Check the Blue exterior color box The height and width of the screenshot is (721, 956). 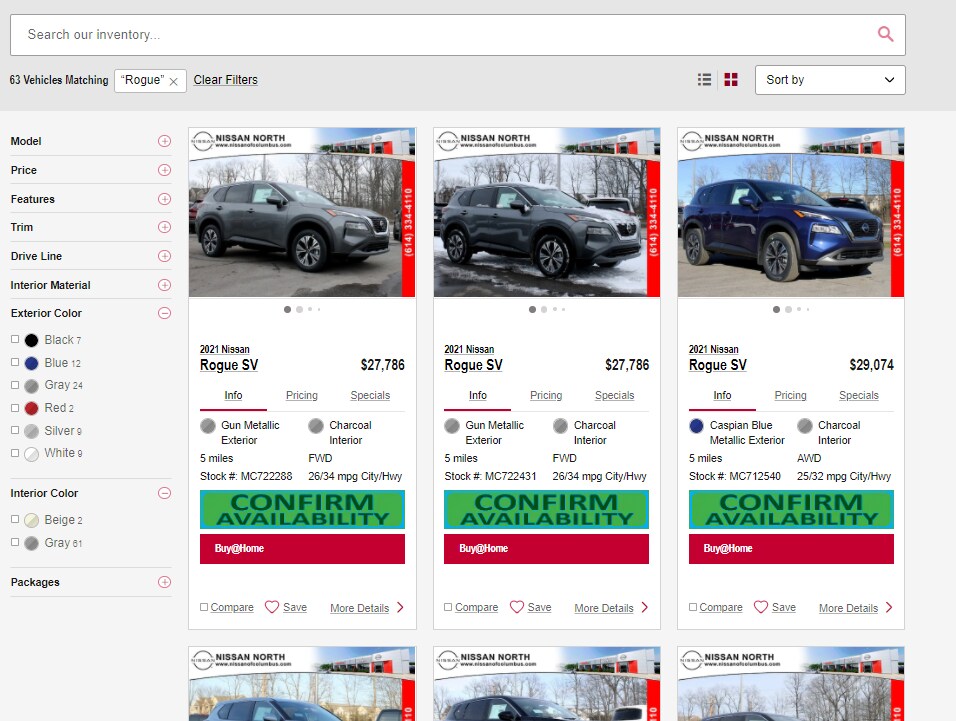click(x=15, y=362)
